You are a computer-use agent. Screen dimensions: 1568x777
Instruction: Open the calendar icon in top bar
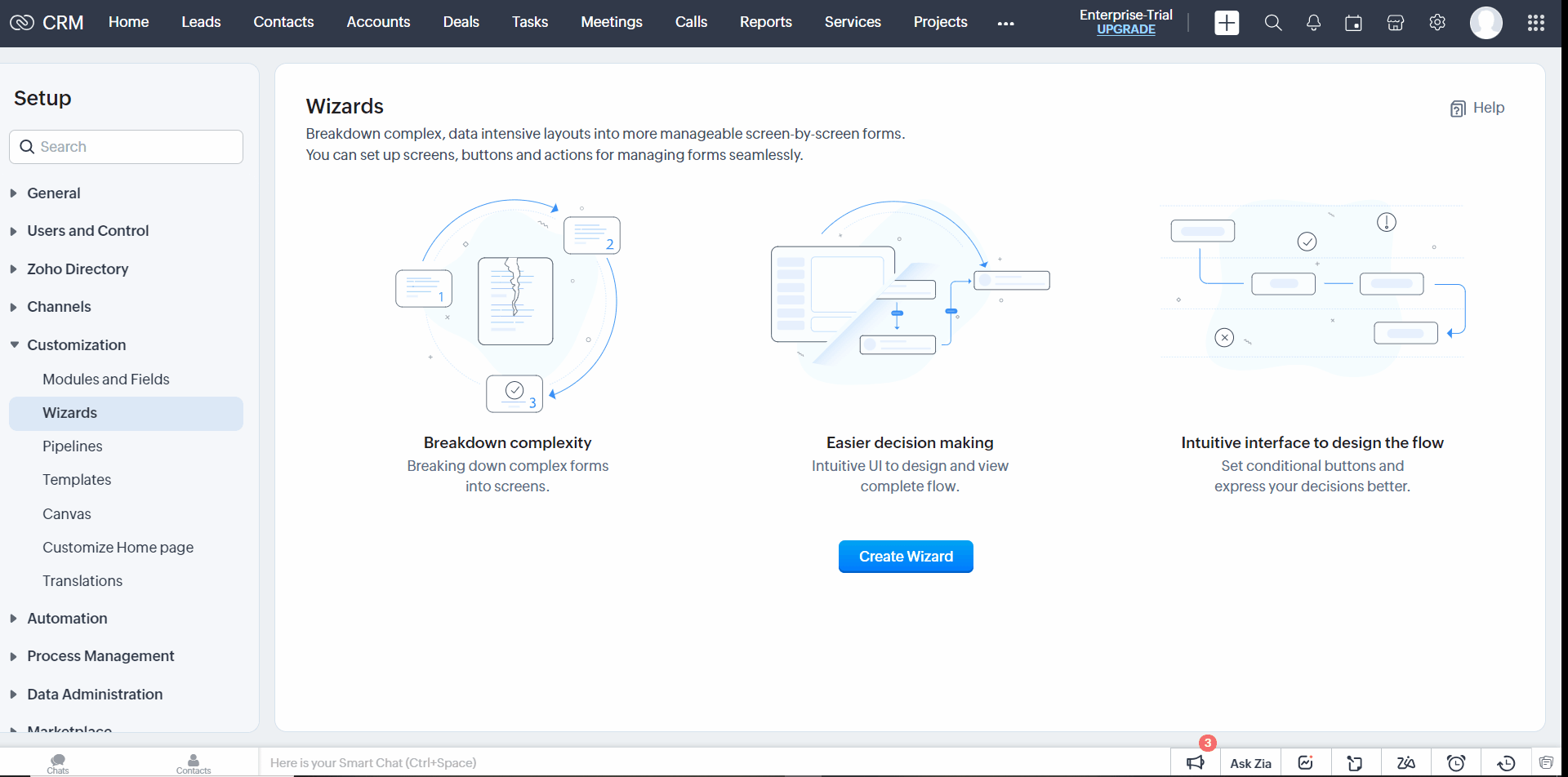click(1353, 23)
